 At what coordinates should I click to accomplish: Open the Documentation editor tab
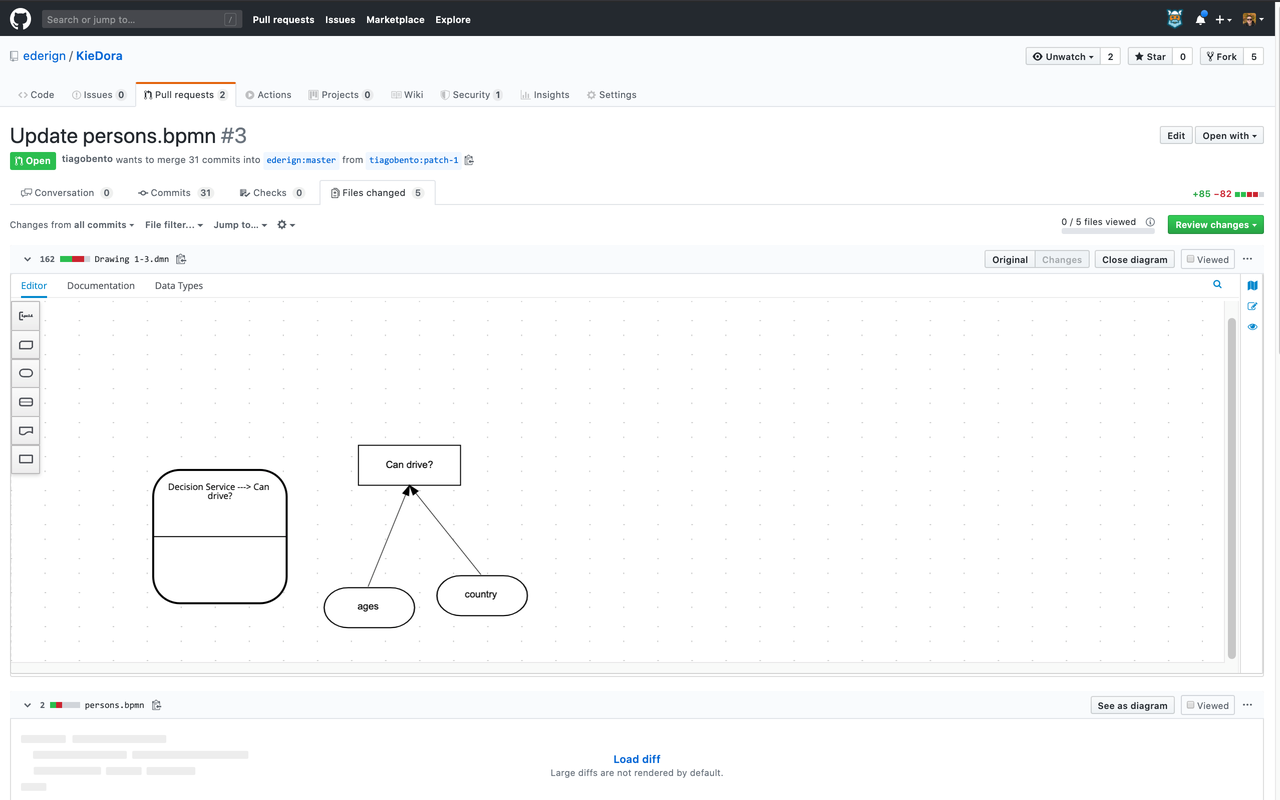pyautogui.click(x=101, y=286)
